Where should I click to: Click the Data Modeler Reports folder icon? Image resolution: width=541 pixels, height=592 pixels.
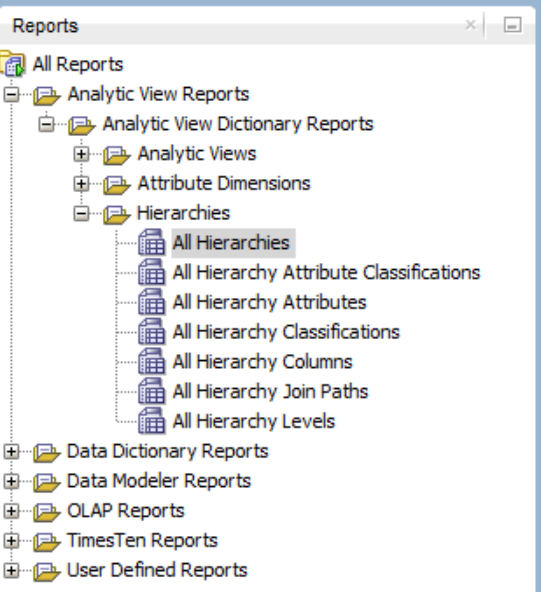46,482
